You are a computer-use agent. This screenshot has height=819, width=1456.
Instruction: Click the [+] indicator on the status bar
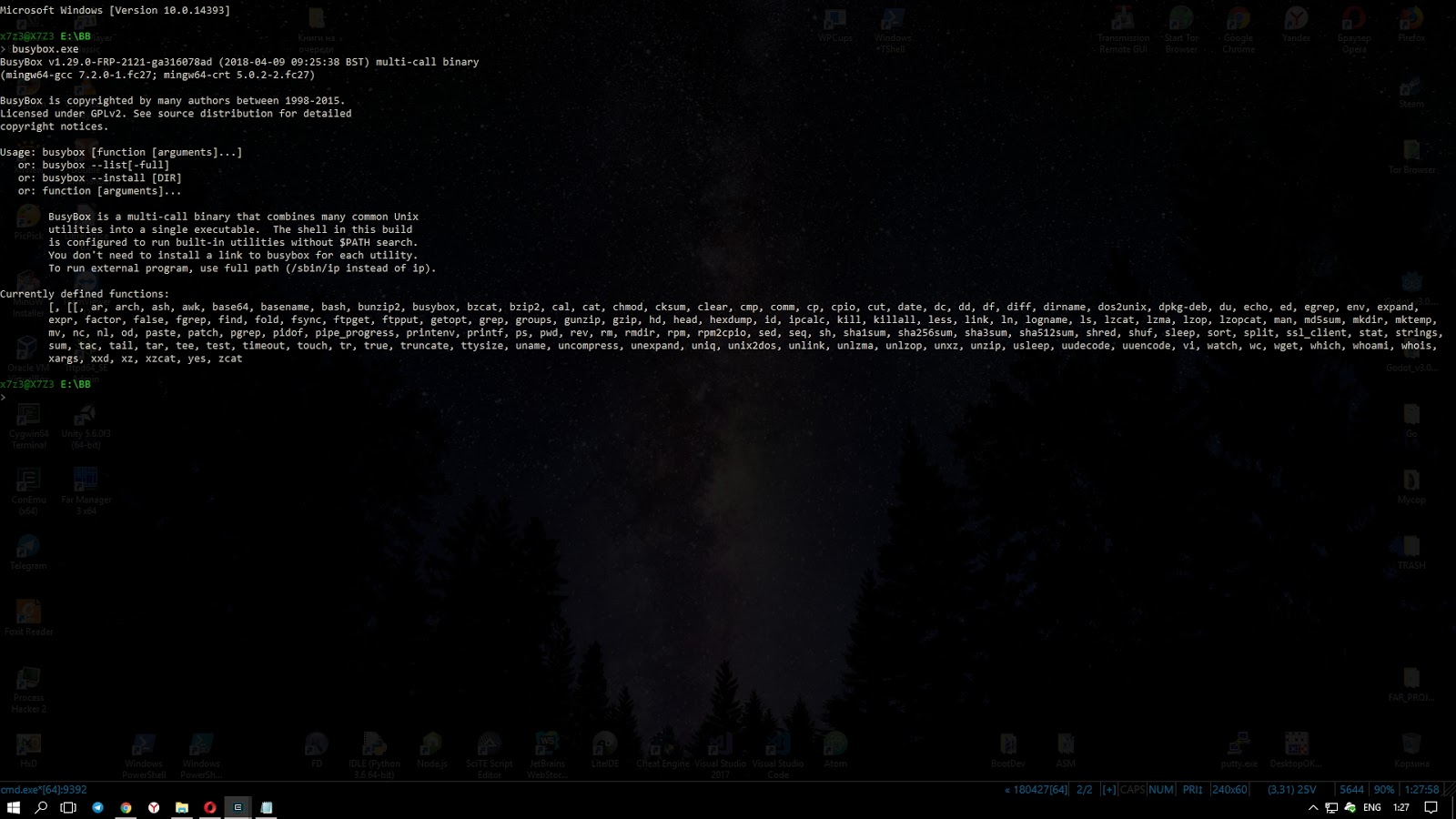click(x=1108, y=789)
